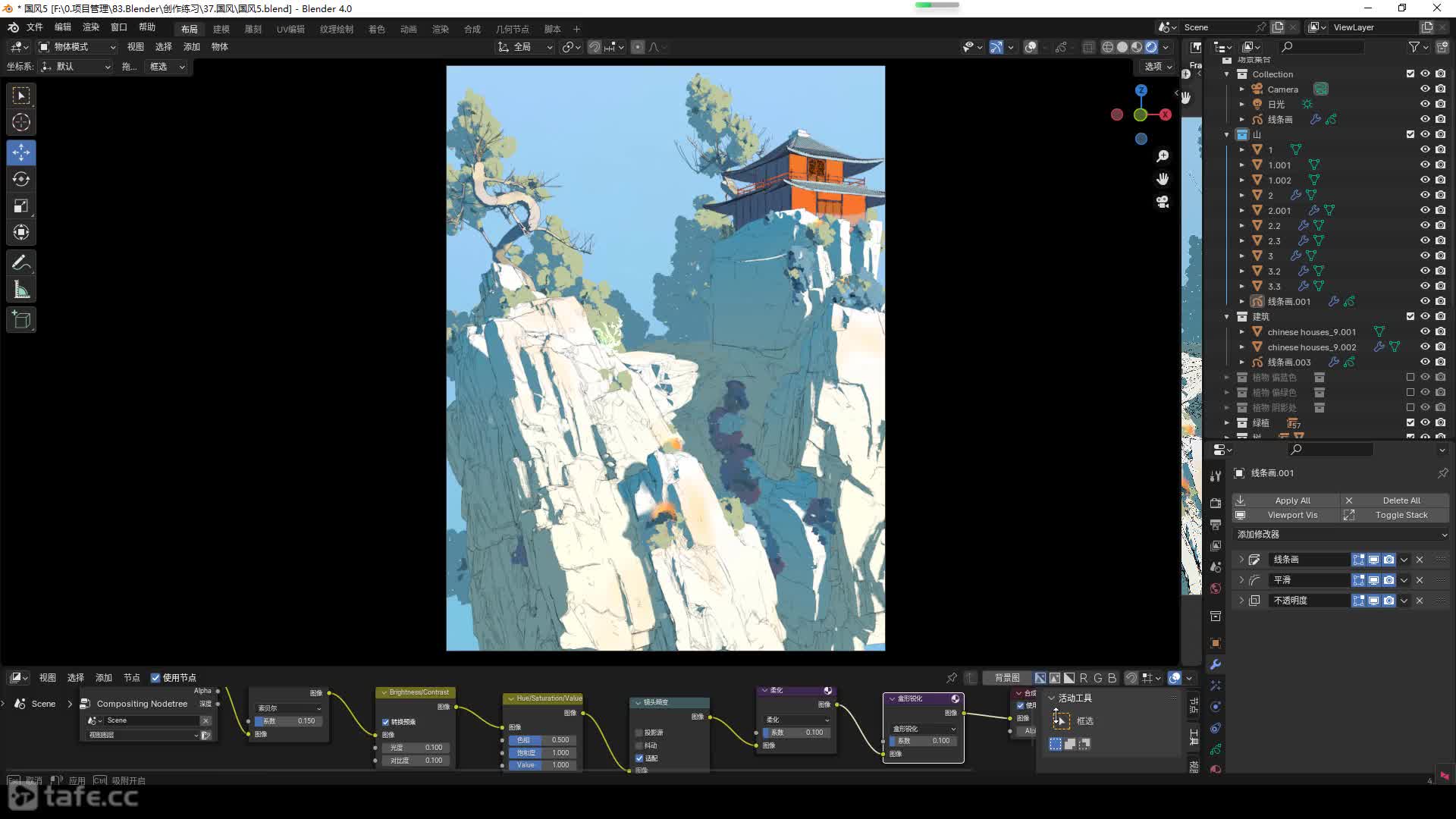Collapse the 山 collection in outliner
This screenshot has height=819, width=1456.
[x=1227, y=134]
